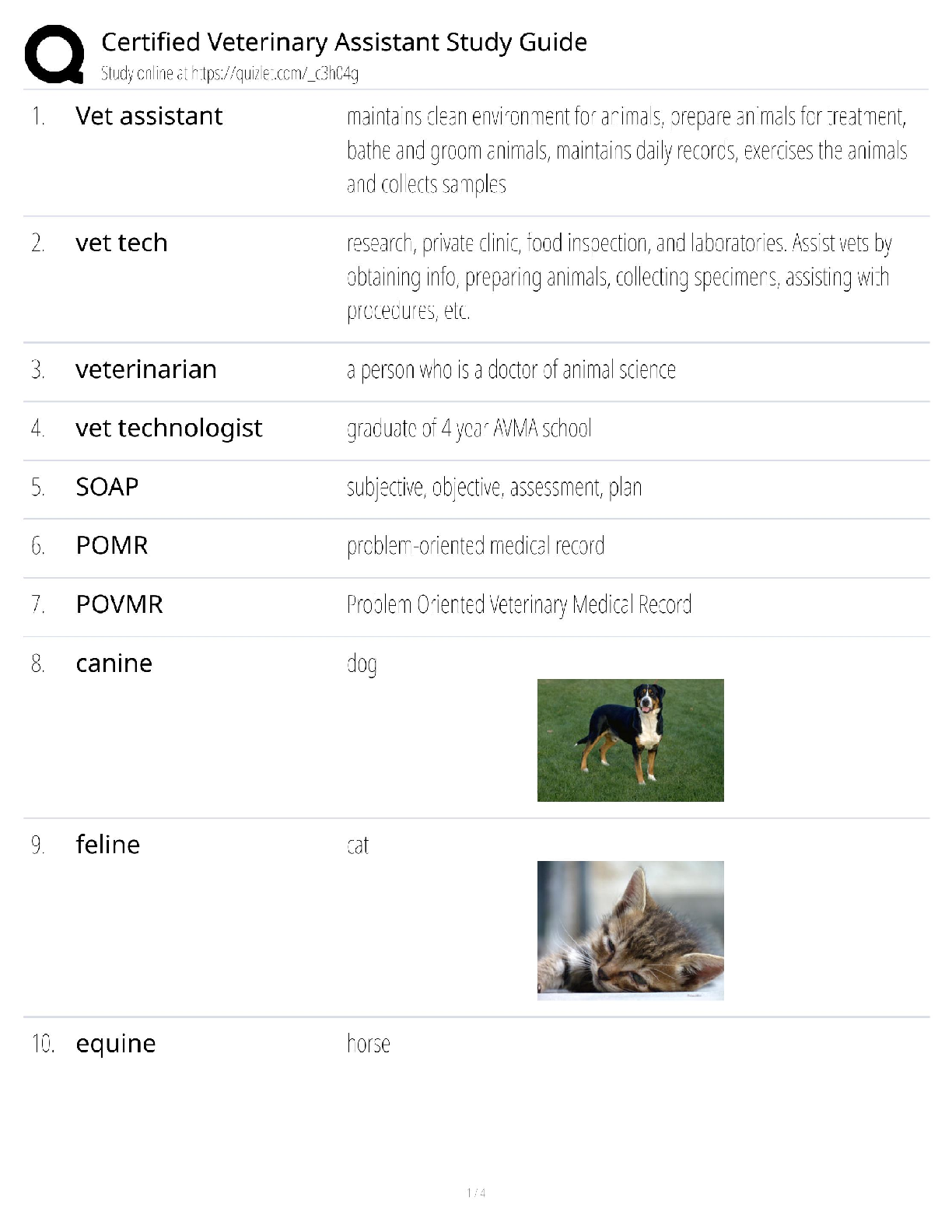
Task: Click the term 'vet technologist'
Action: click(x=169, y=428)
